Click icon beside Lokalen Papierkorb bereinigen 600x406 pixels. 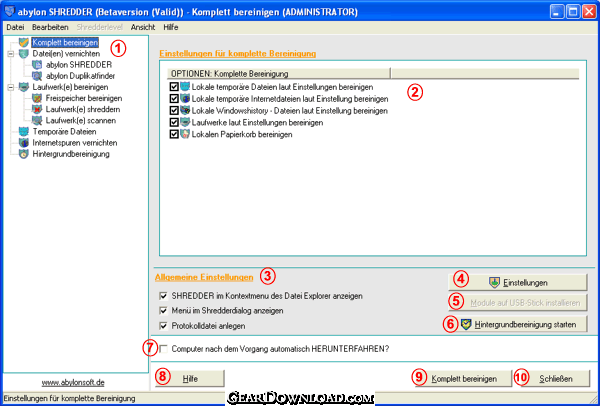click(185, 134)
